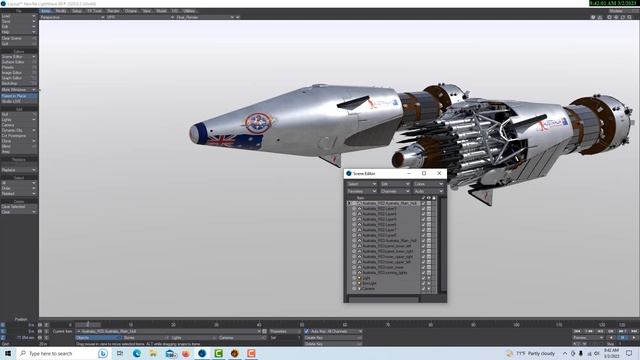Switch to the Utilities tab
640x360 pixels.
tap(189, 11)
